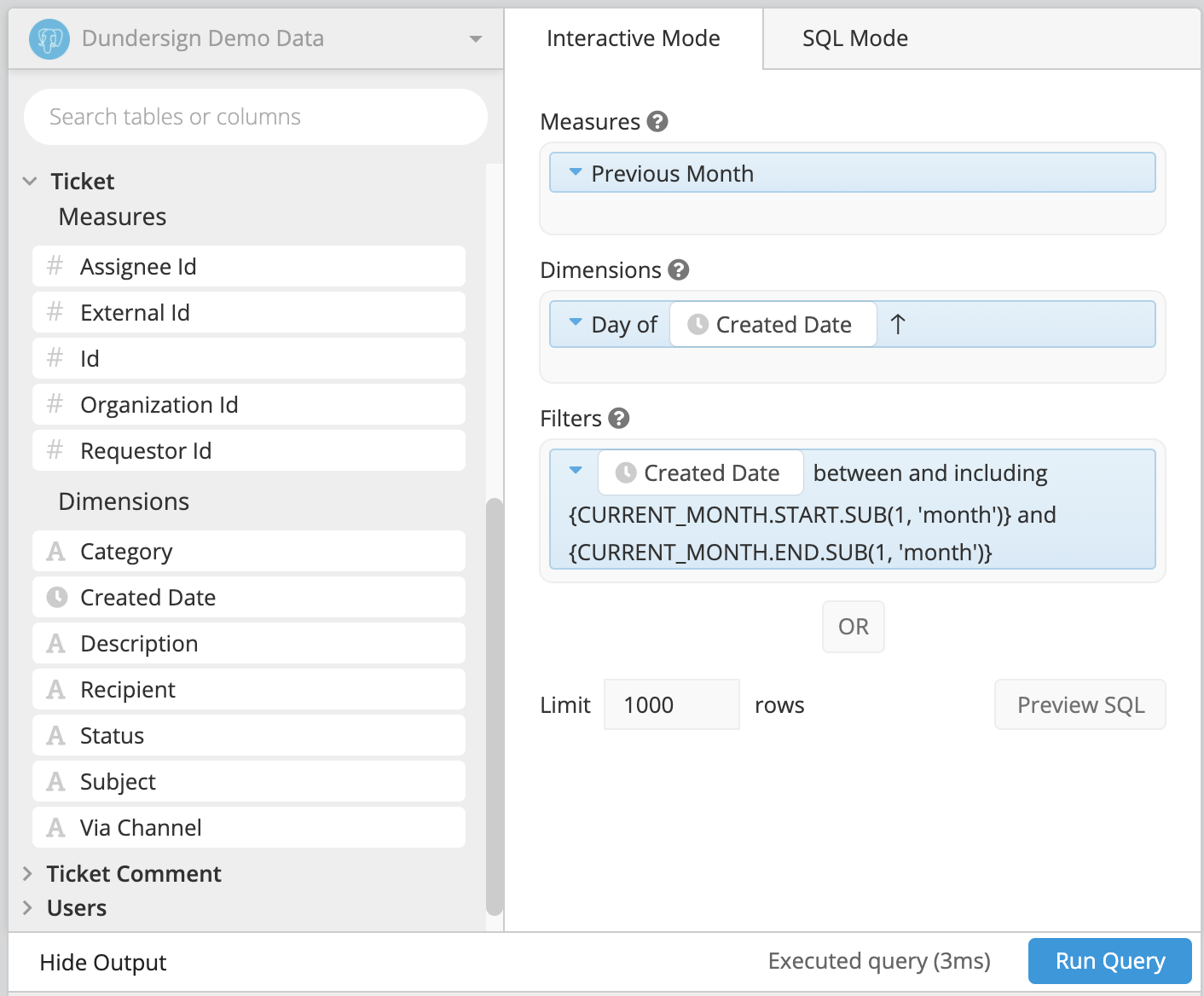
Task: Click the text-type icon beside Status
Action: coord(56,736)
